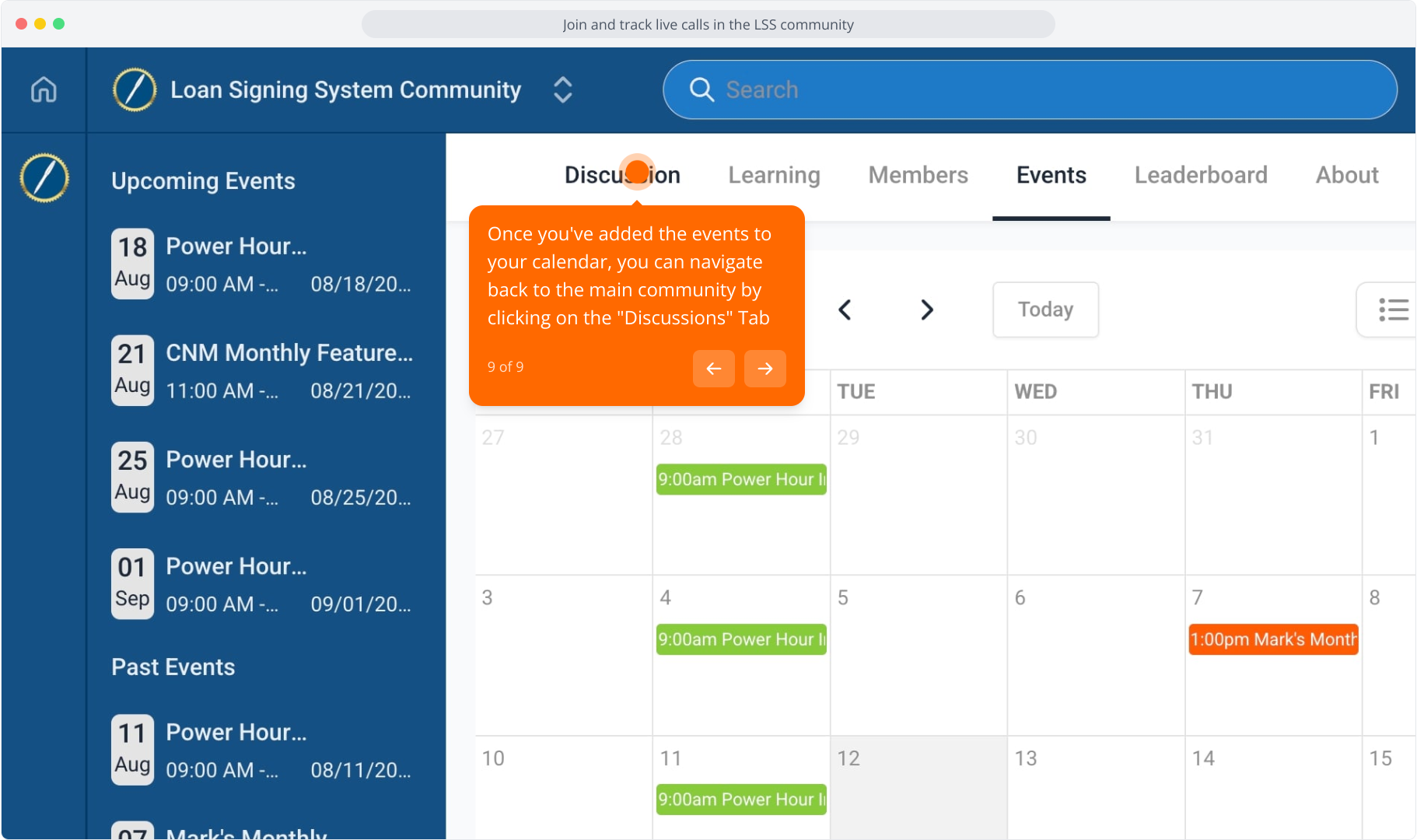Viewport: 1417px width, 840px height.
Task: Select calendar day 3
Action: pyautogui.click(x=564, y=656)
